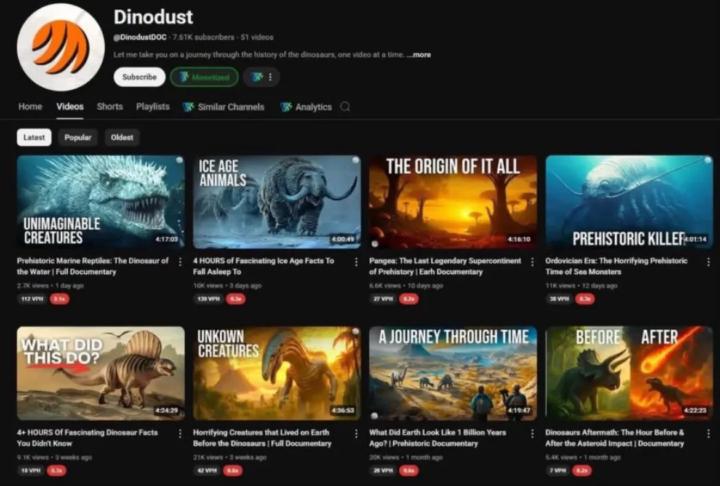Screen dimensions: 720x486
Task: Click VPH badge under Ordovician Era video
Action: [x=559, y=299]
